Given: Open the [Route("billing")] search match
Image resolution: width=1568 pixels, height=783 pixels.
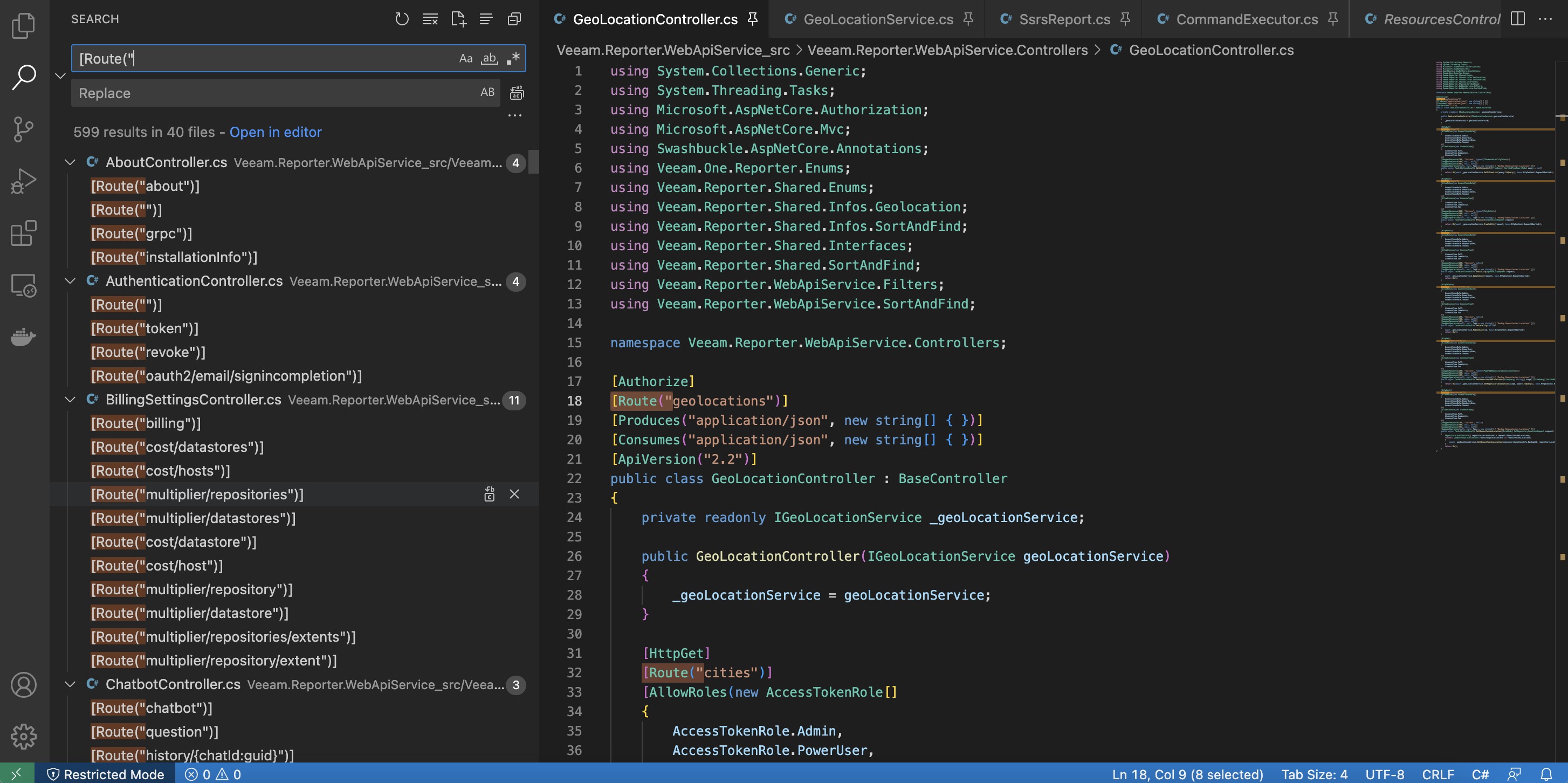Looking at the screenshot, I should pos(146,424).
